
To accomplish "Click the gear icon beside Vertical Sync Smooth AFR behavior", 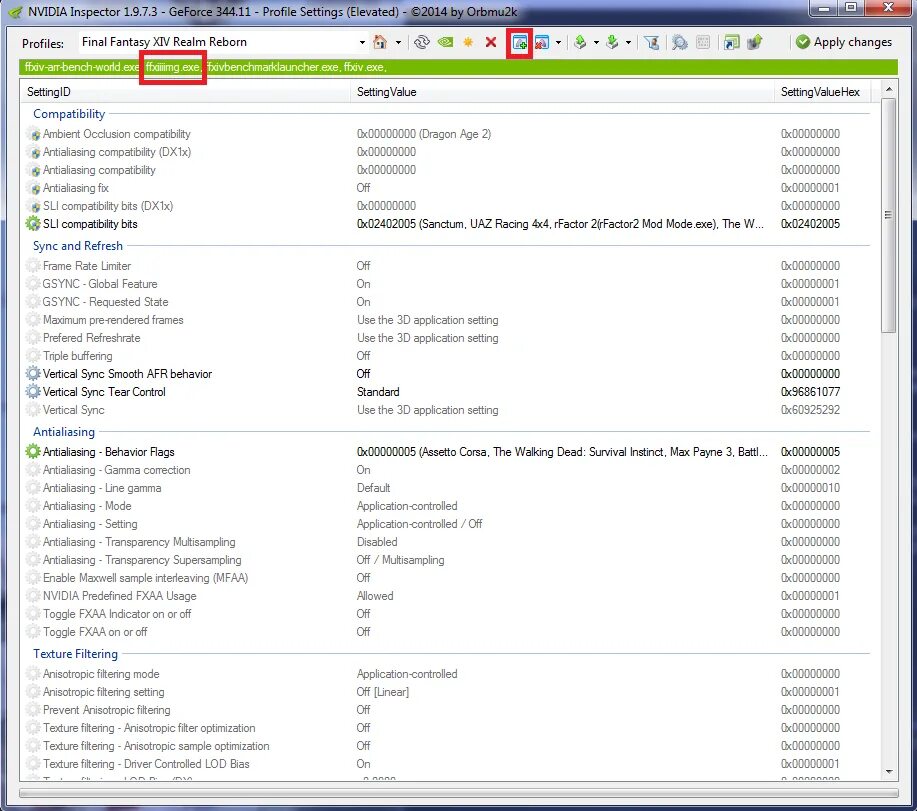I will pos(33,374).
